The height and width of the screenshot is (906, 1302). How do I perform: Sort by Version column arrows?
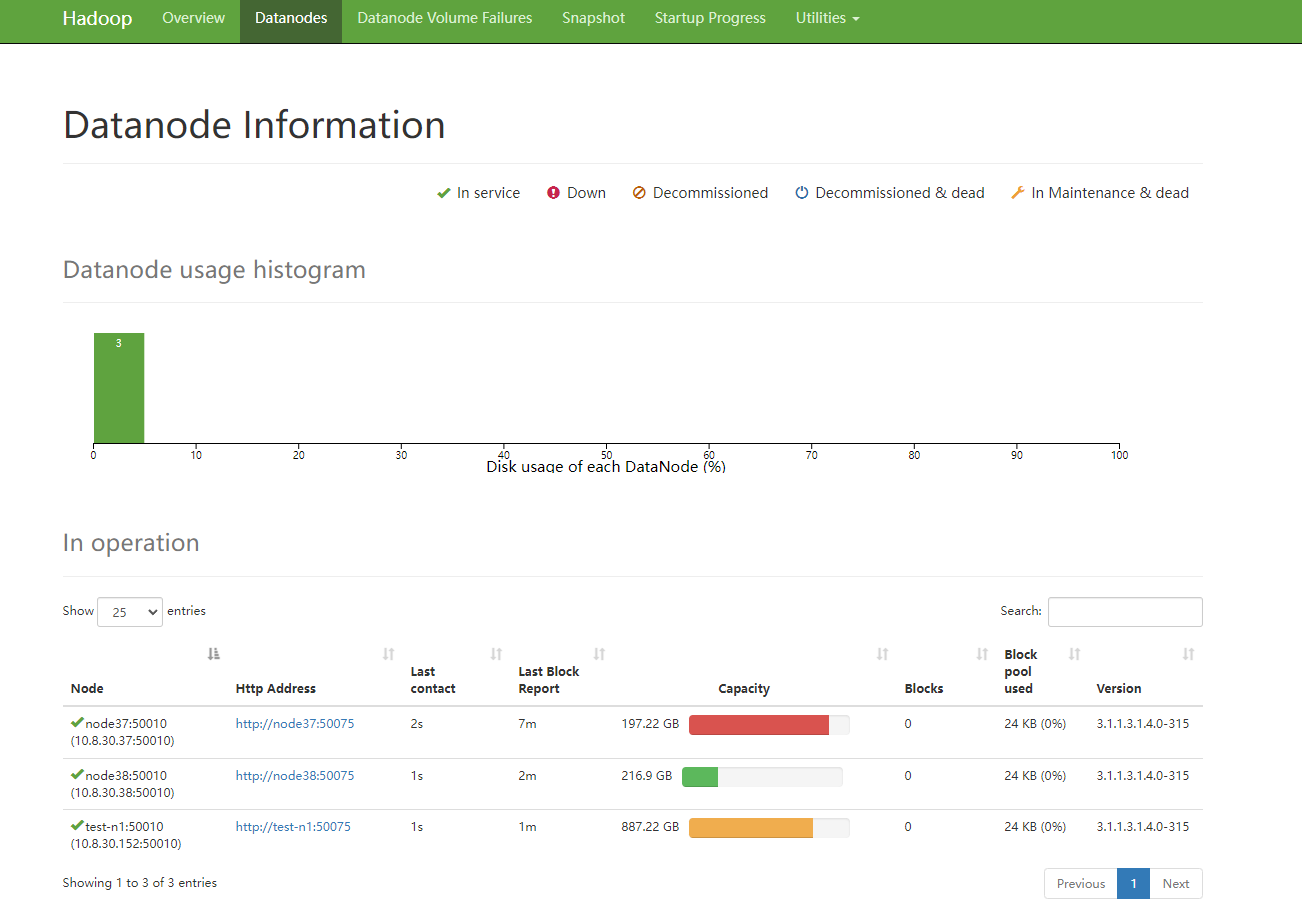click(1188, 654)
